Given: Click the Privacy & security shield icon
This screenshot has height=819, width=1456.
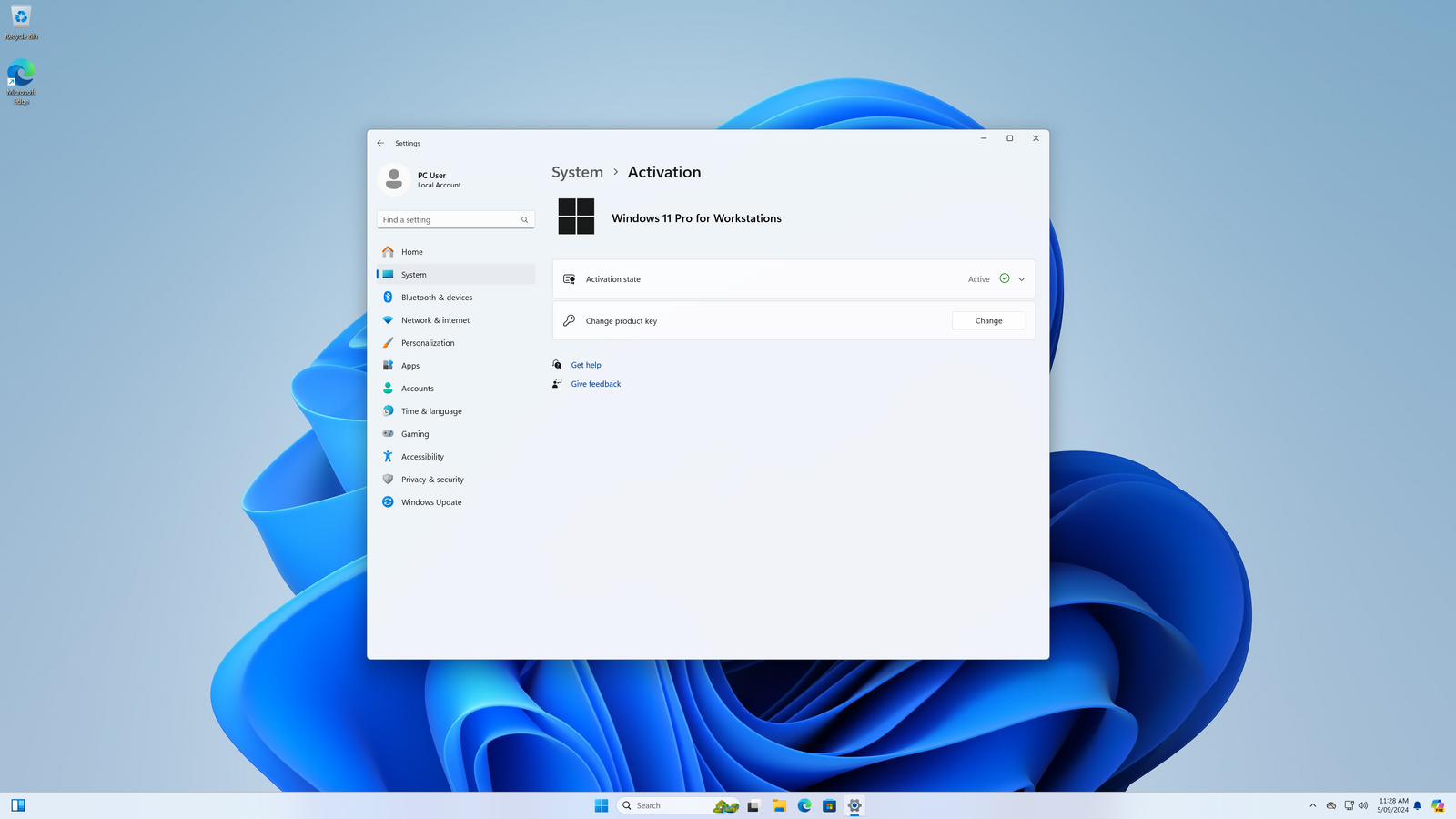Looking at the screenshot, I should tap(388, 480).
